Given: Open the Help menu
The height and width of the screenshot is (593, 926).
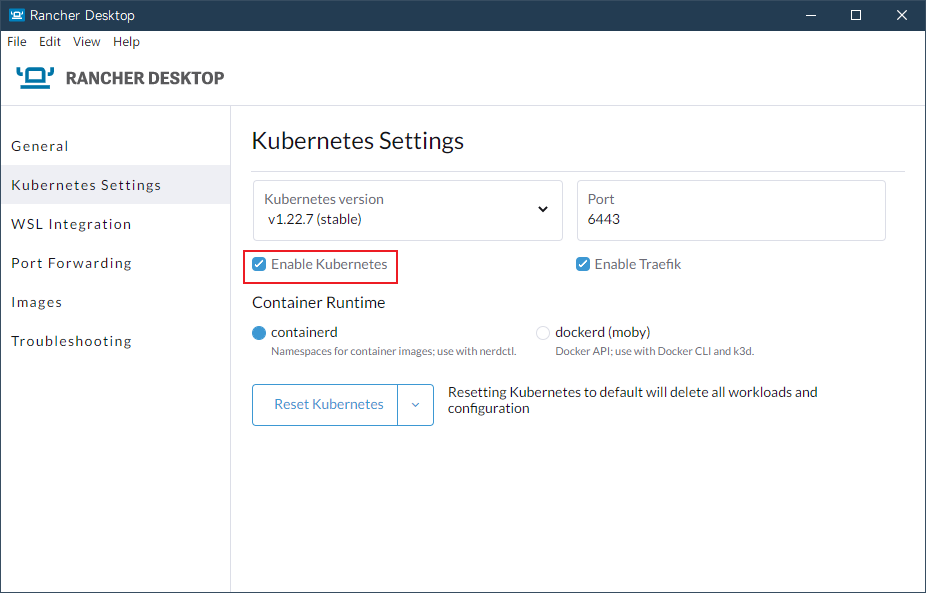Looking at the screenshot, I should (126, 42).
